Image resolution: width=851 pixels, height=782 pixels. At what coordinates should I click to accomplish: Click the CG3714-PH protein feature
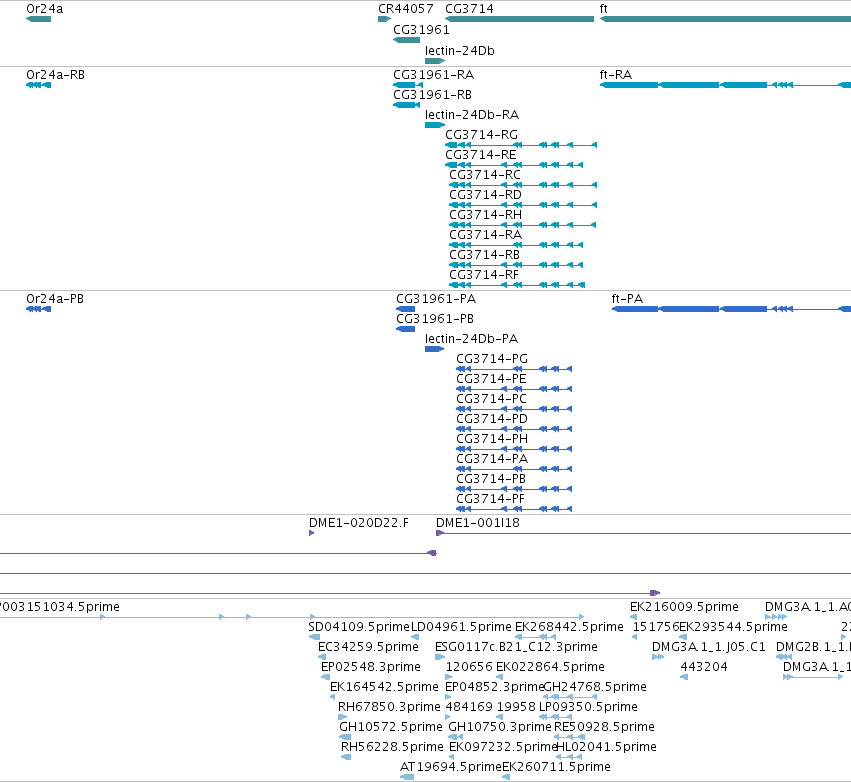click(x=514, y=449)
